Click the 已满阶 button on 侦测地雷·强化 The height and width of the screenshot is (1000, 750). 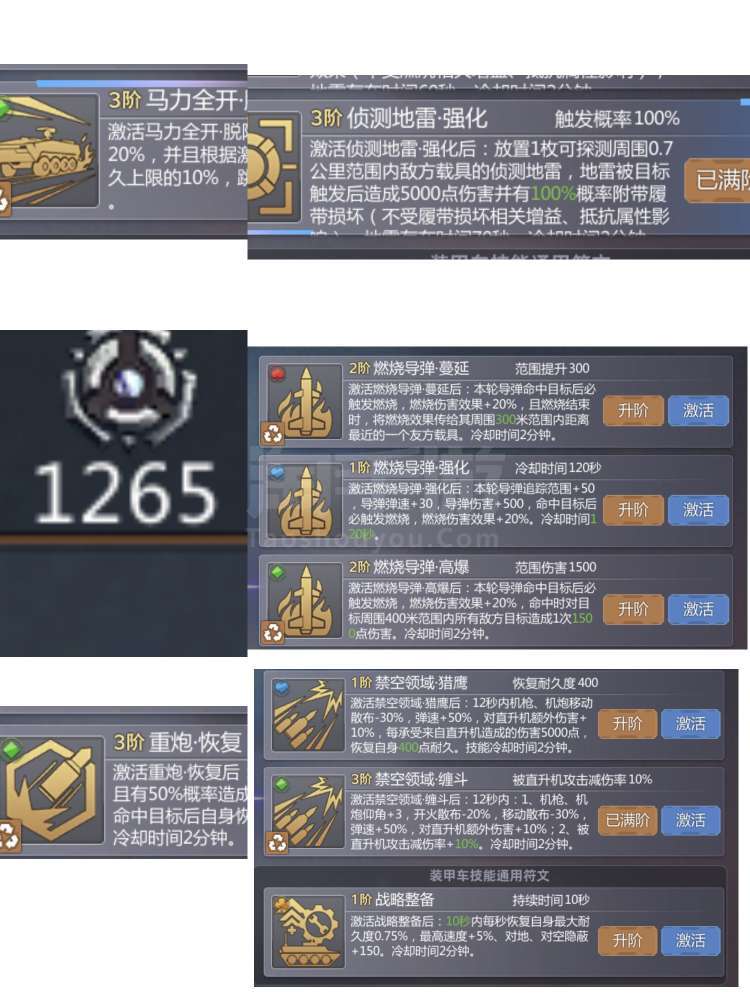pyautogui.click(x=717, y=180)
